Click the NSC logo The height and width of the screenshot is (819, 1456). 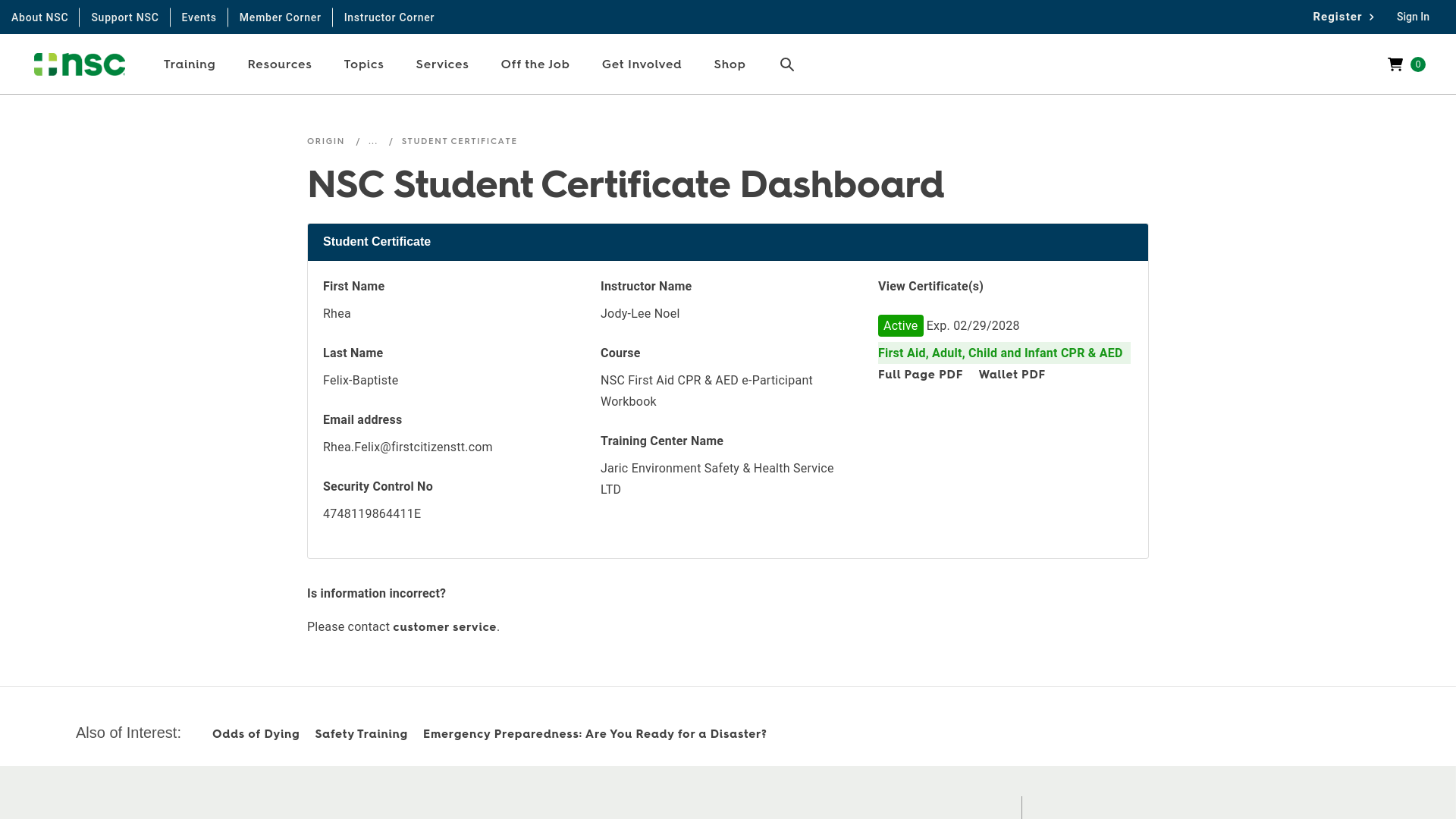tap(80, 64)
